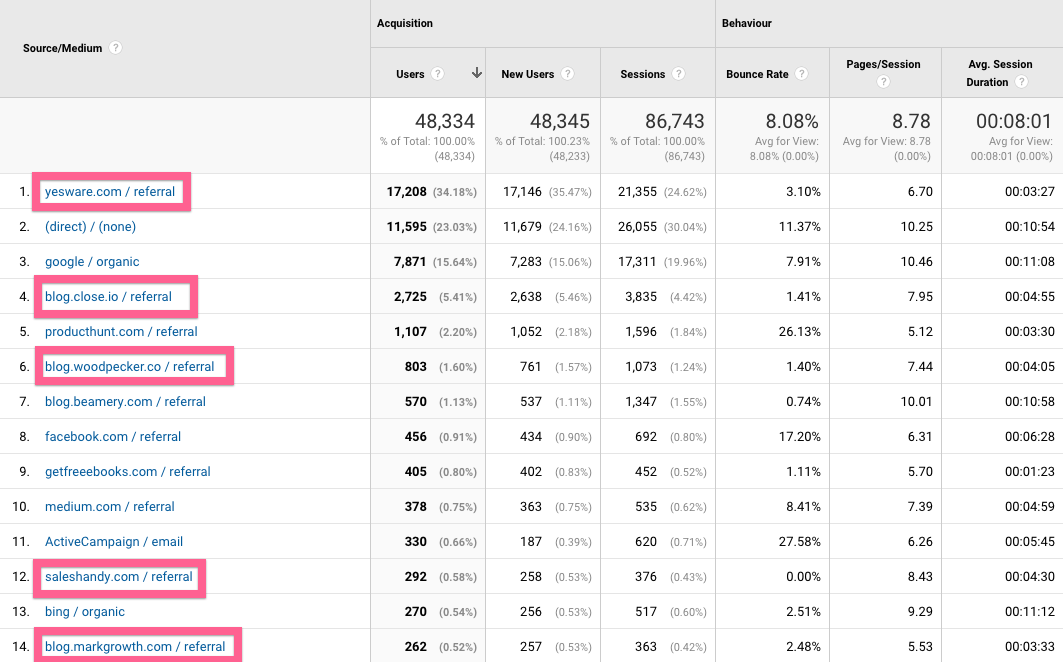The width and height of the screenshot is (1063, 662).
Task: Select google organic users value 7,871
Action: tap(410, 262)
